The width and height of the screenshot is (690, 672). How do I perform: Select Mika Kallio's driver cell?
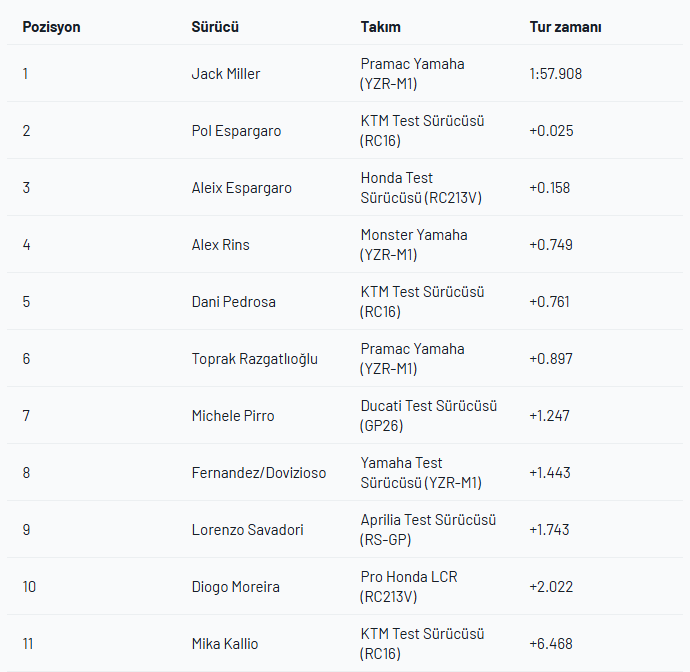tap(224, 644)
